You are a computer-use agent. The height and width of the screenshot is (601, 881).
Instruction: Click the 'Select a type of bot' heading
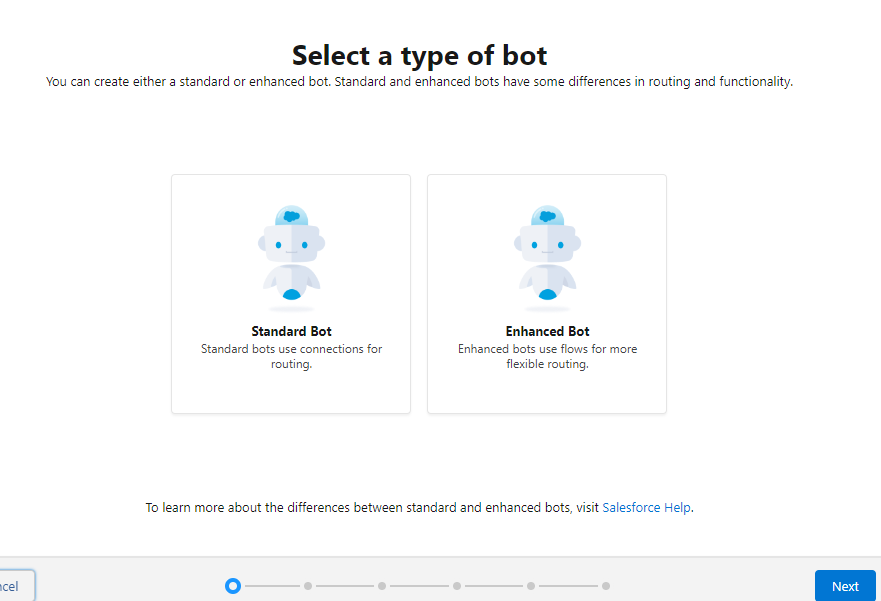pos(419,54)
